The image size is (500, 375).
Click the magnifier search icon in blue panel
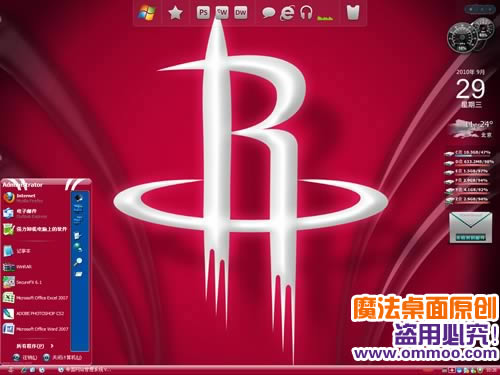tap(78, 261)
